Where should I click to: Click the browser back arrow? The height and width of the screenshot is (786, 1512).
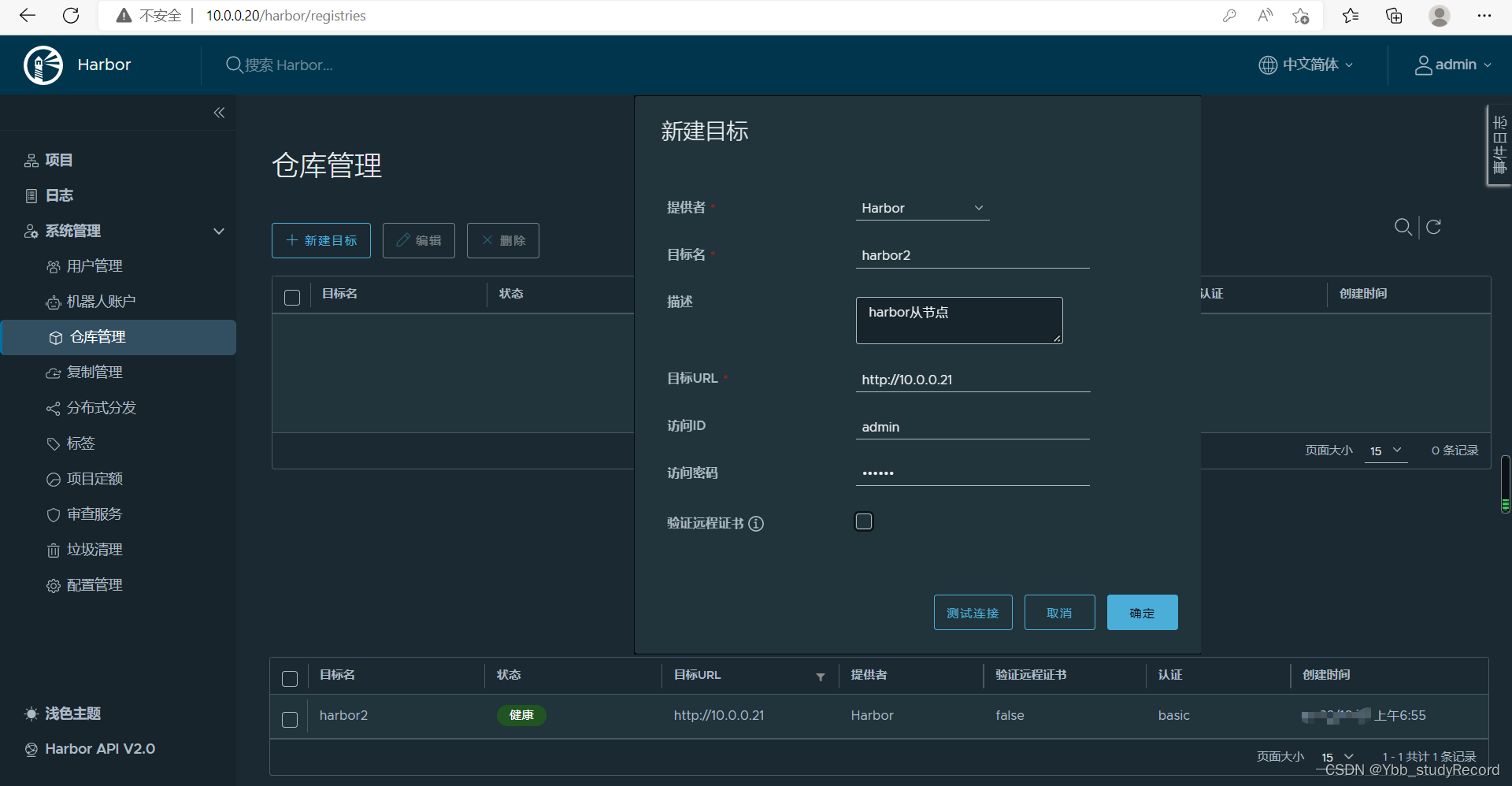point(28,16)
